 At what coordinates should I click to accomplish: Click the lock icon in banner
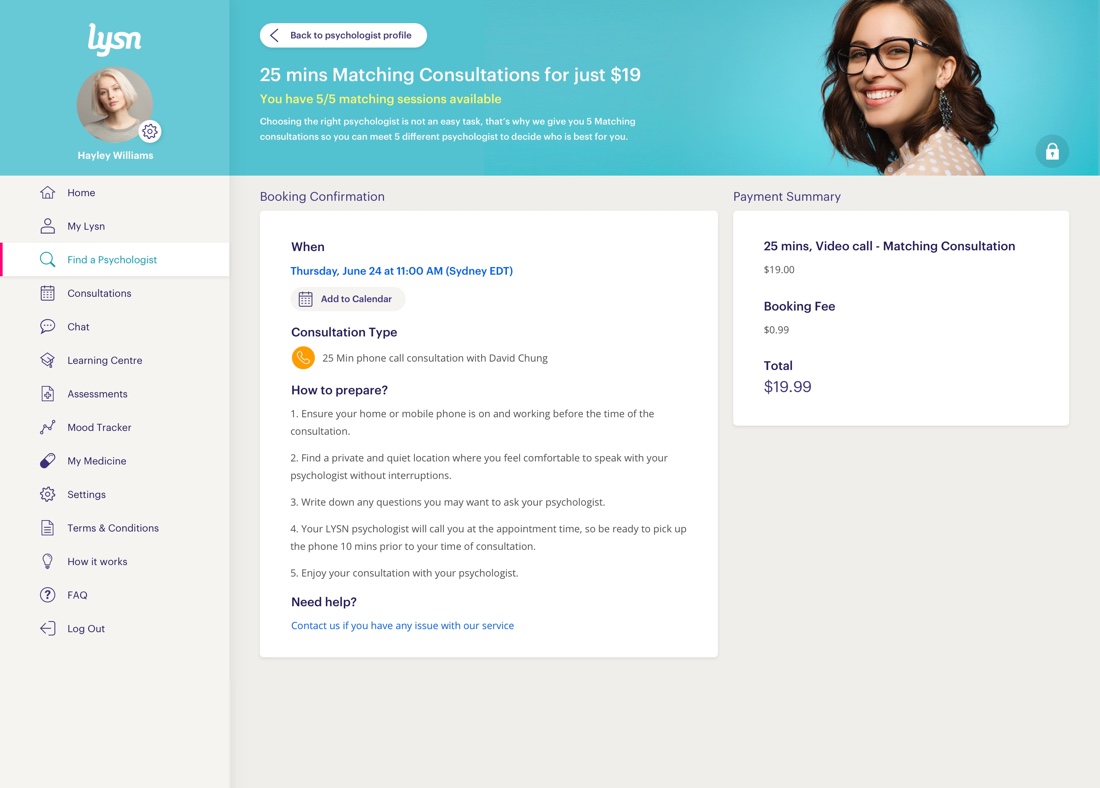pos(1052,151)
